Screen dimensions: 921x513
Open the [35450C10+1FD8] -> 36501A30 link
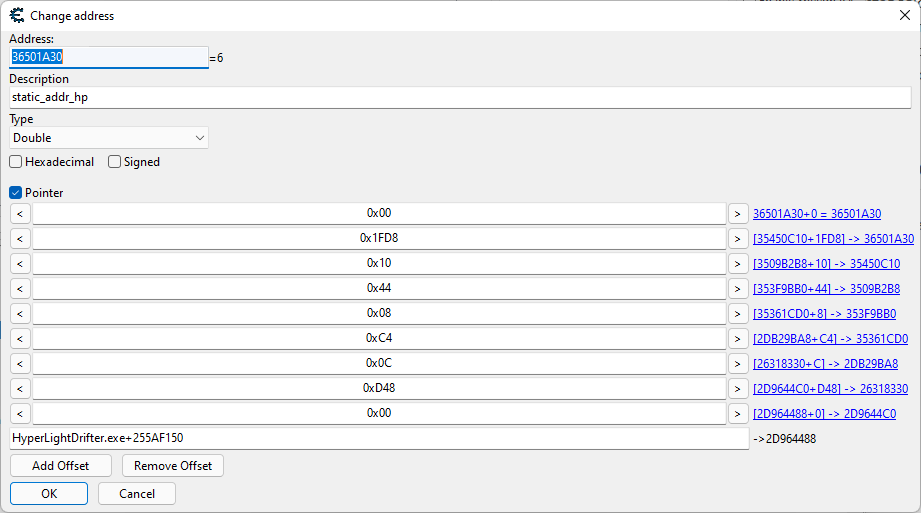click(833, 239)
